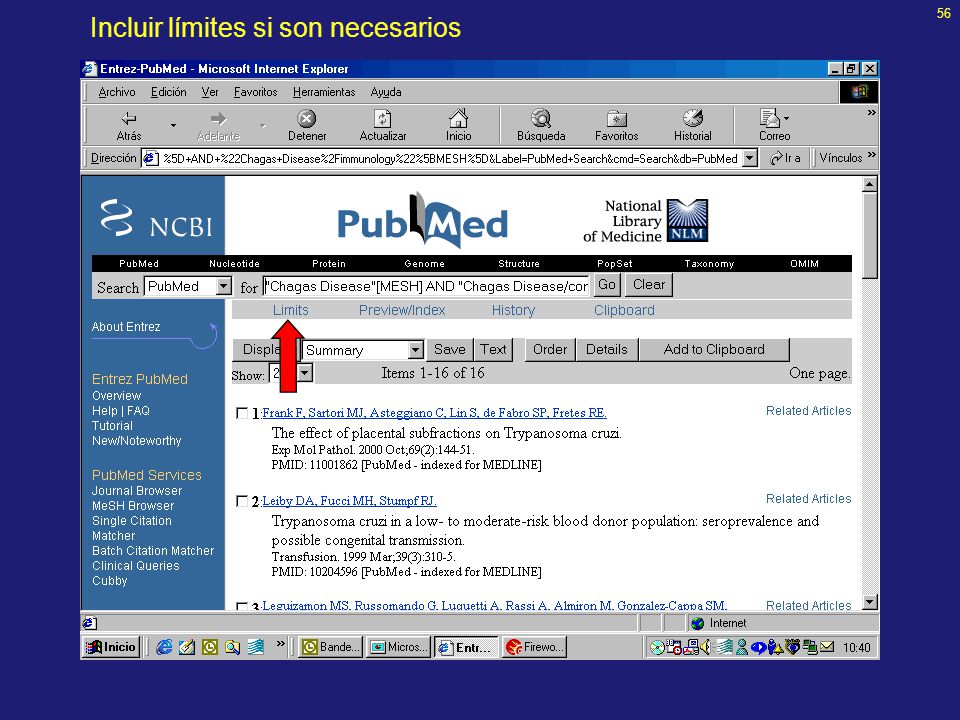960x720 pixels.
Task: Open the Favoritos toolbar icon
Action: point(617,118)
